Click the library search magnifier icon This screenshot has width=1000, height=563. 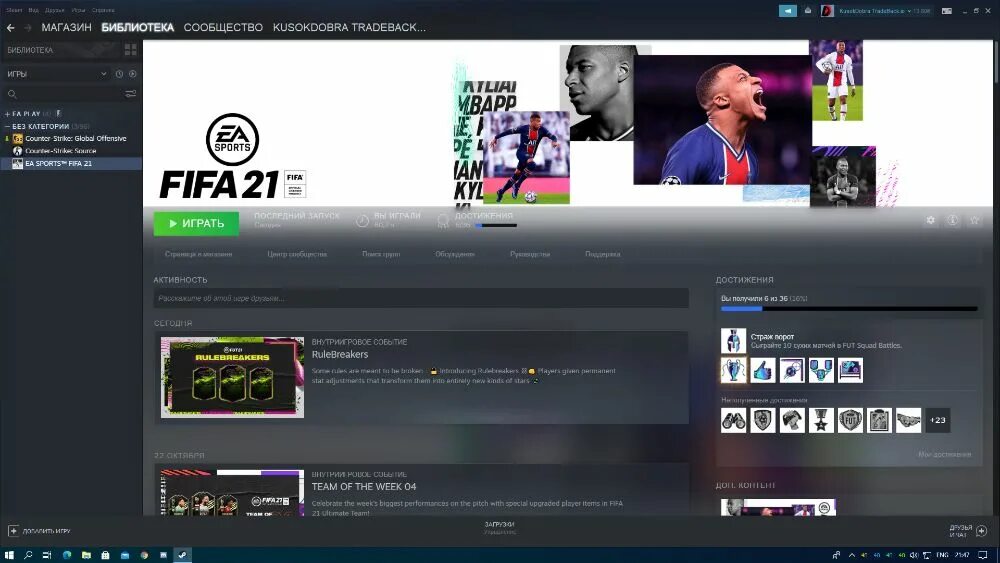click(12, 94)
